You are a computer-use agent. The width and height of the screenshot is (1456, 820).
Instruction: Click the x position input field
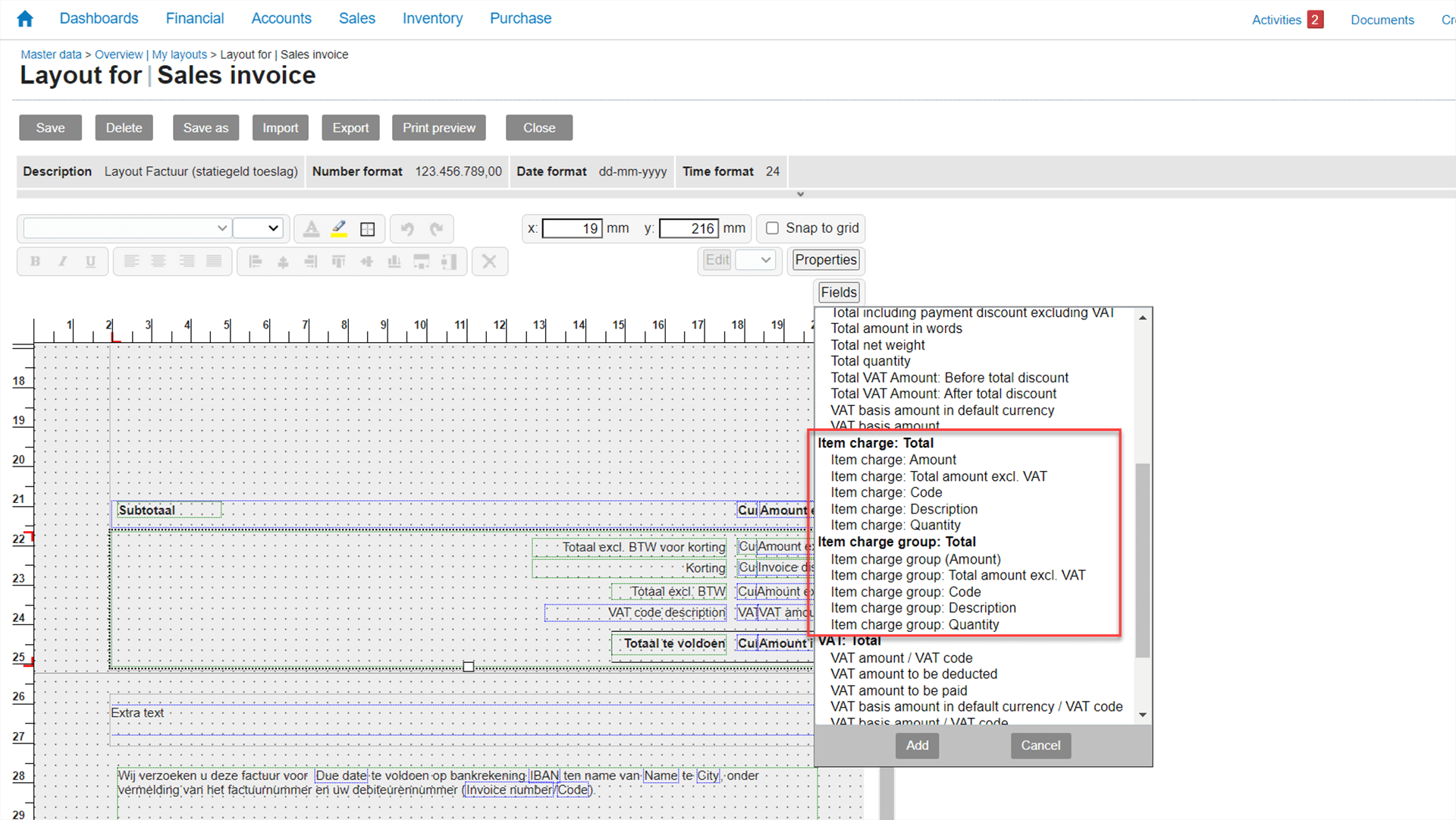point(573,228)
